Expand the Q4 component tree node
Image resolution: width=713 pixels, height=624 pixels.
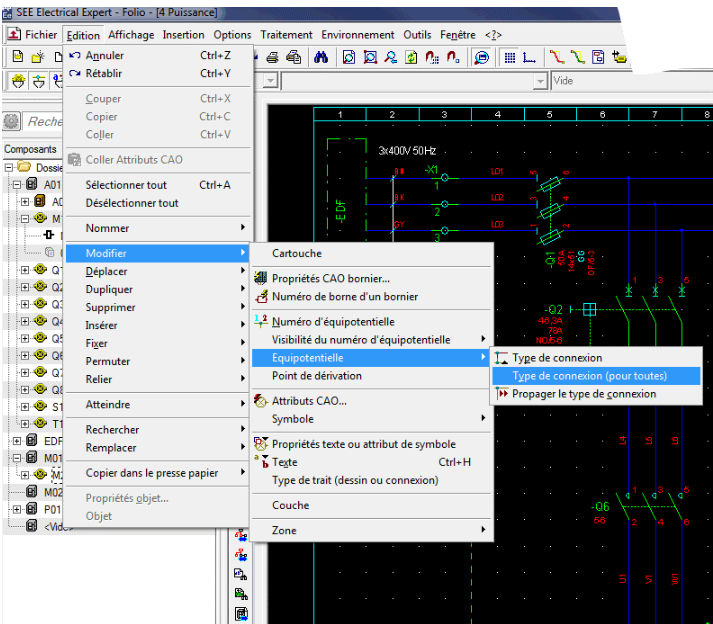[x=25, y=321]
